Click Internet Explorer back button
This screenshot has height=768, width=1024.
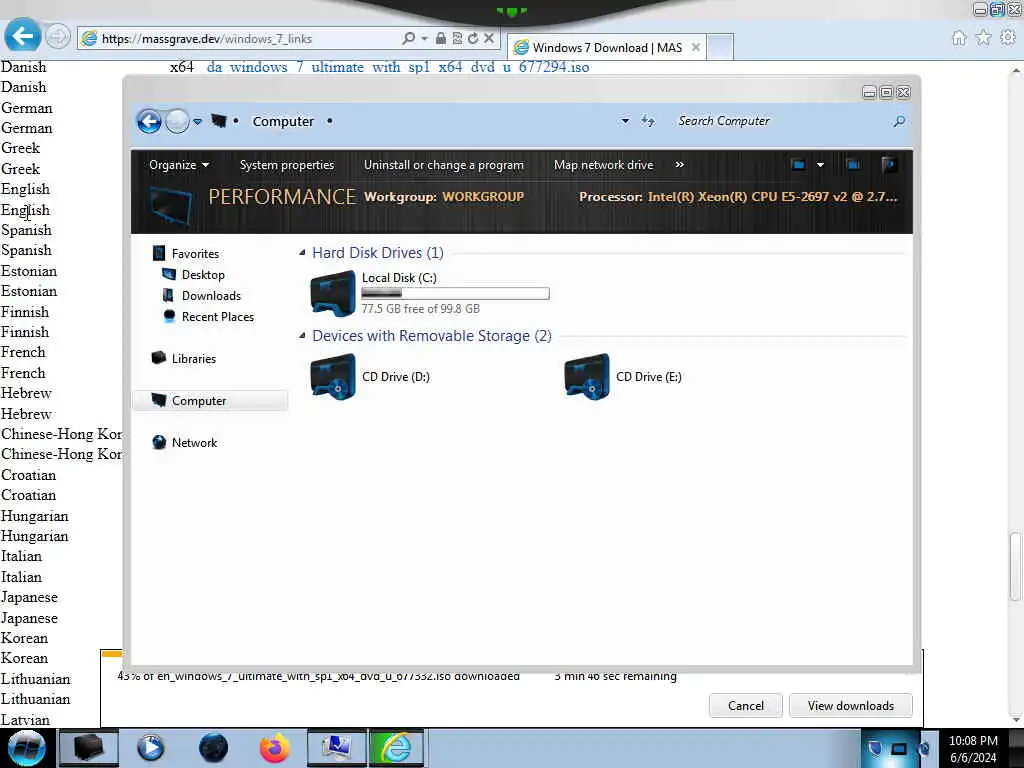pyautogui.click(x=22, y=37)
